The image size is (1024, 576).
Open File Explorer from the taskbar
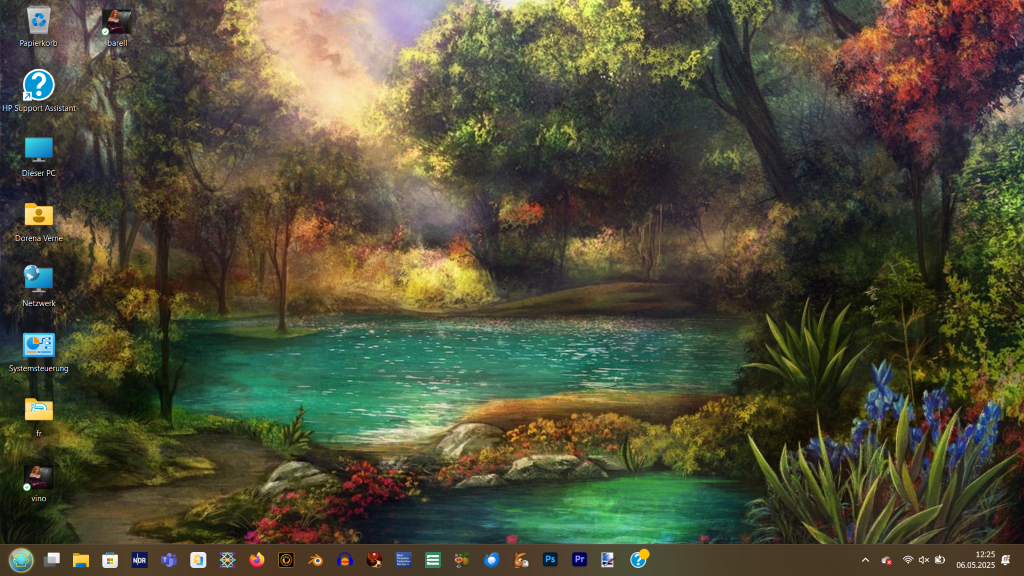tap(80, 560)
